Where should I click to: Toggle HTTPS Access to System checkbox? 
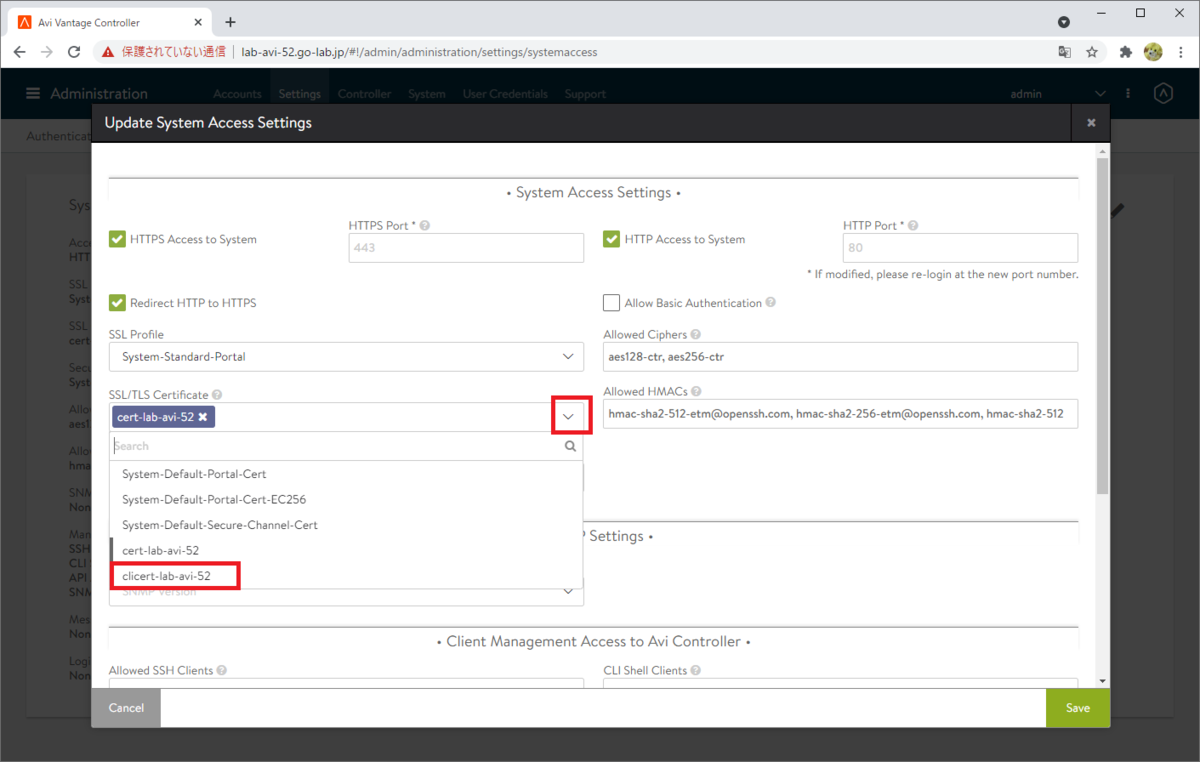(117, 239)
